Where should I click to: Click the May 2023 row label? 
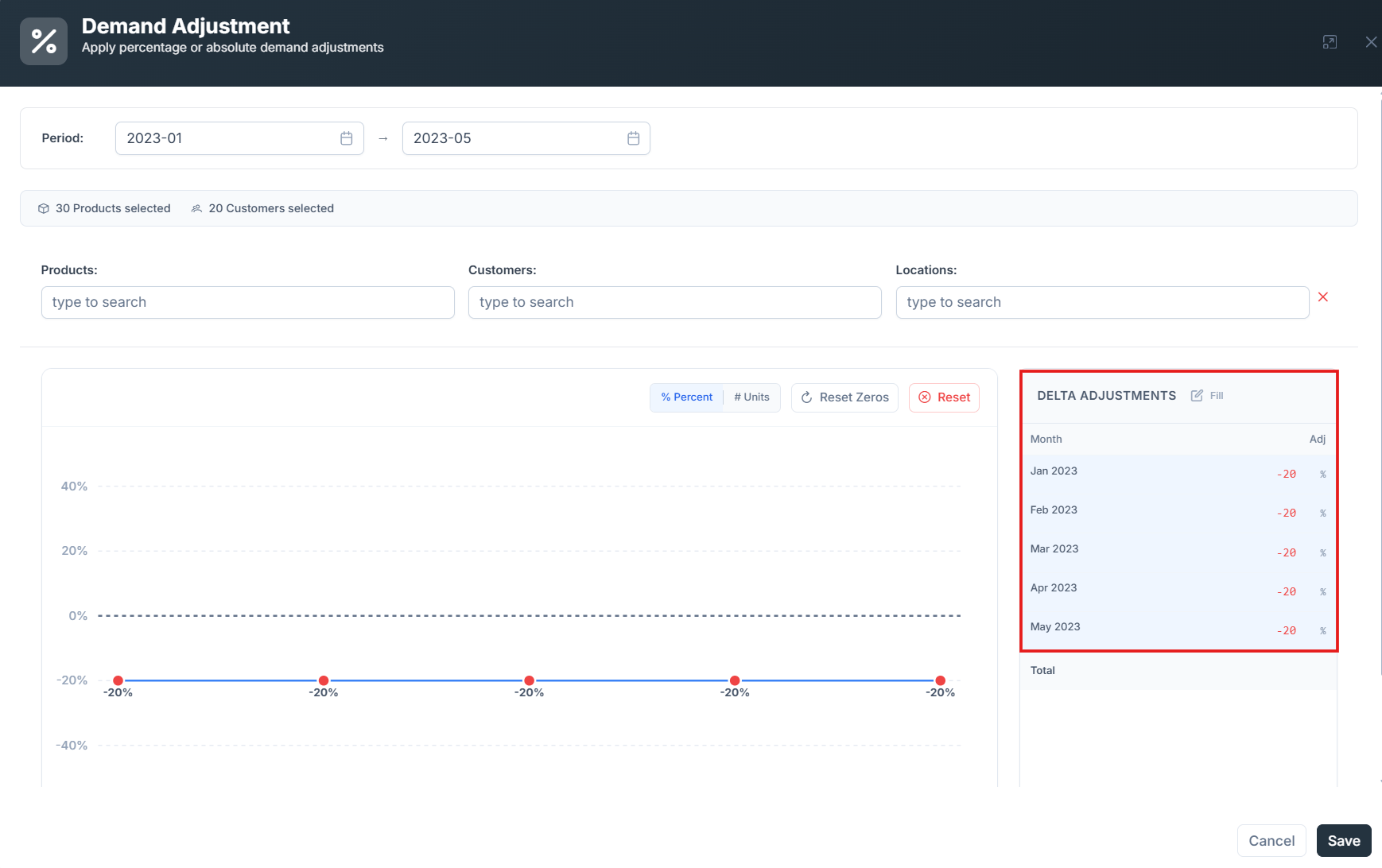(x=1055, y=626)
